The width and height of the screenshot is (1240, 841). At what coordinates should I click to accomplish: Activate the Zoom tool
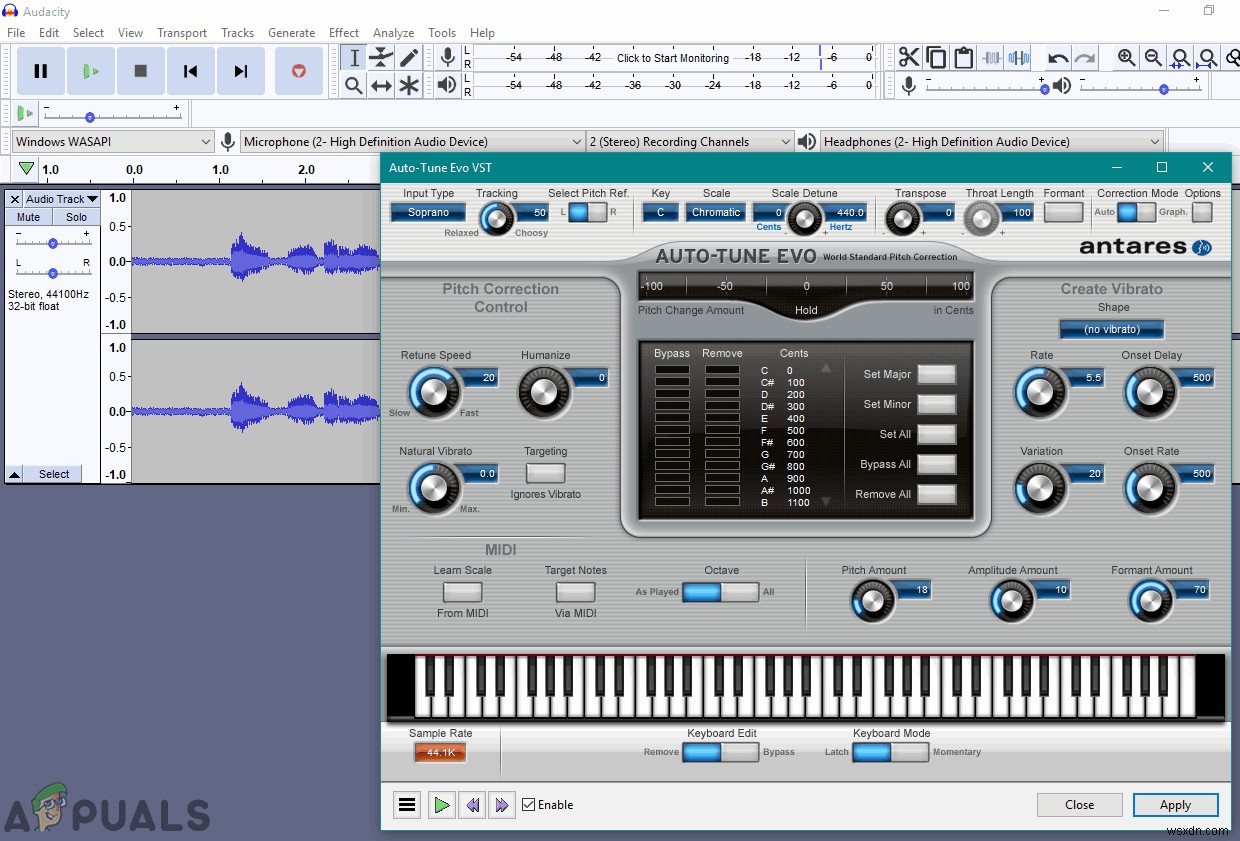tap(352, 85)
